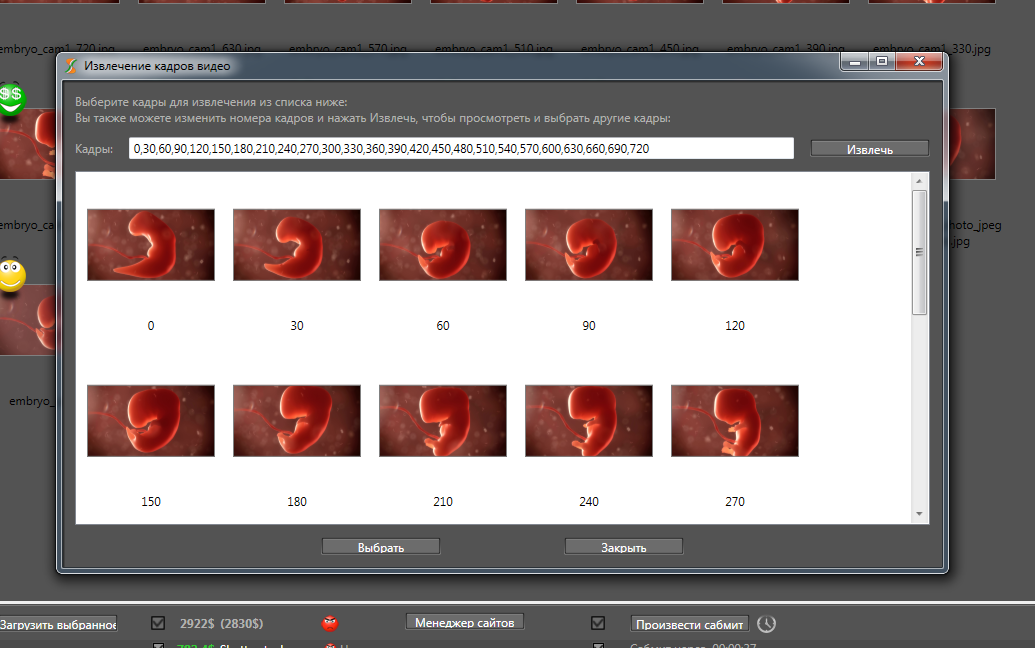Click the 2922$ (2830$) earnings text

point(221,624)
